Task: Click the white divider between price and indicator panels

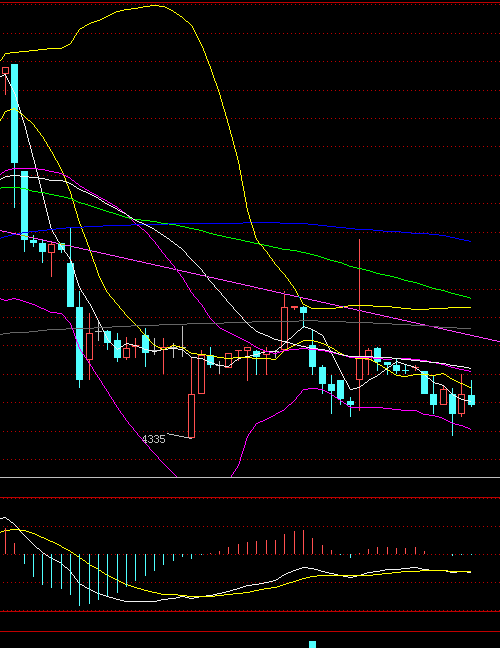Action: [250, 477]
